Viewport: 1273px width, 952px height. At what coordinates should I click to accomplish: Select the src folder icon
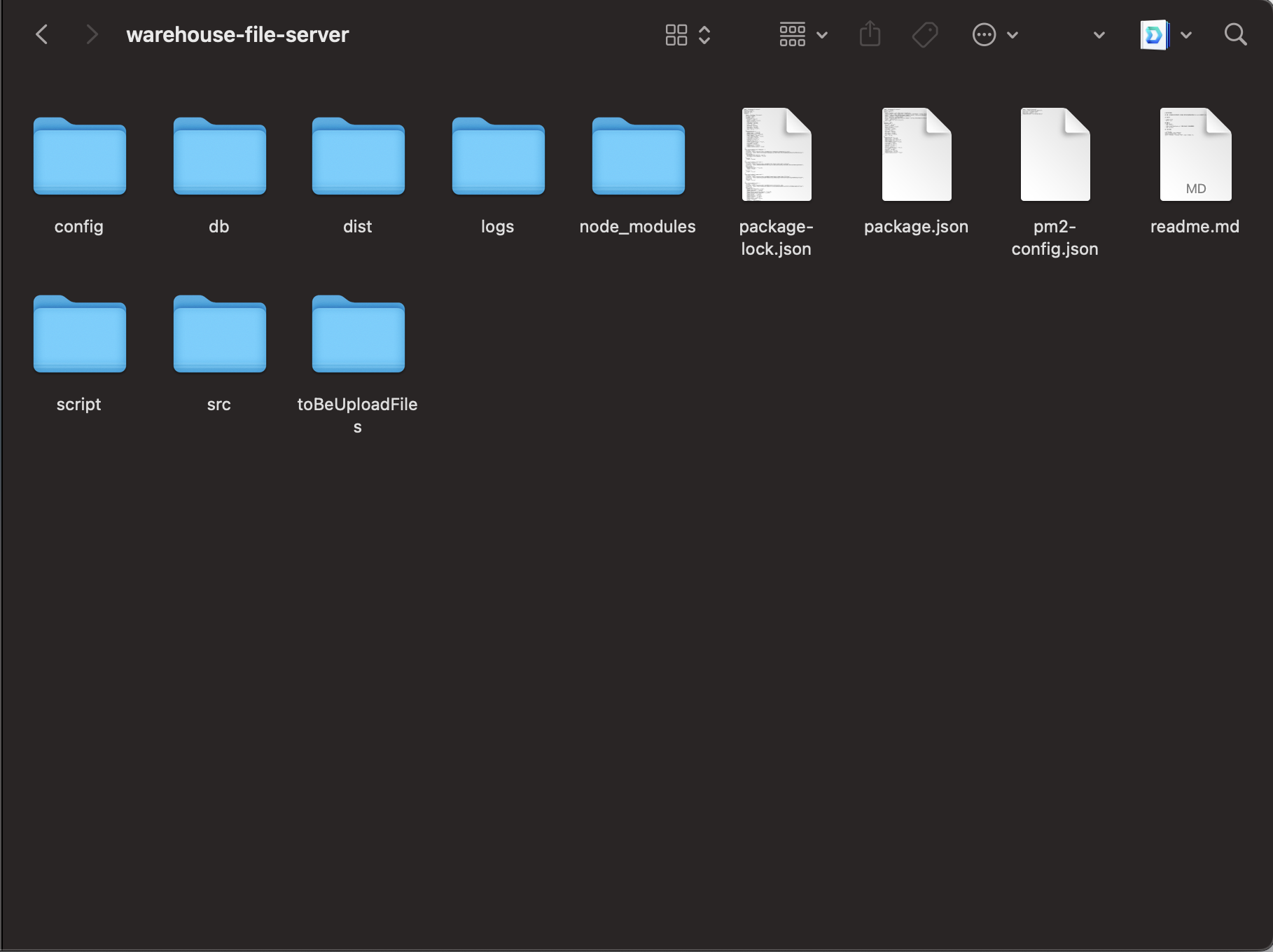(220, 334)
